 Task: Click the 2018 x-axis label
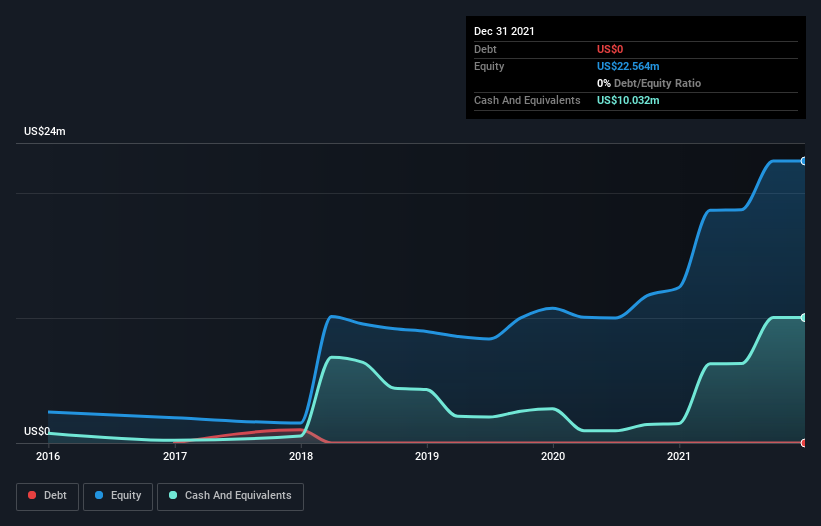301,456
